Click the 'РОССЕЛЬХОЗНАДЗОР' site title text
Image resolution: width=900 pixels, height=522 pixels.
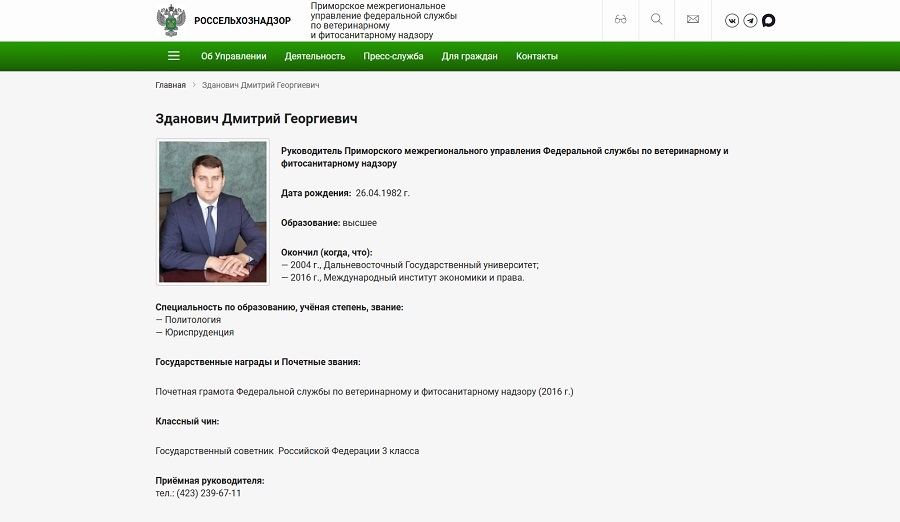242,20
